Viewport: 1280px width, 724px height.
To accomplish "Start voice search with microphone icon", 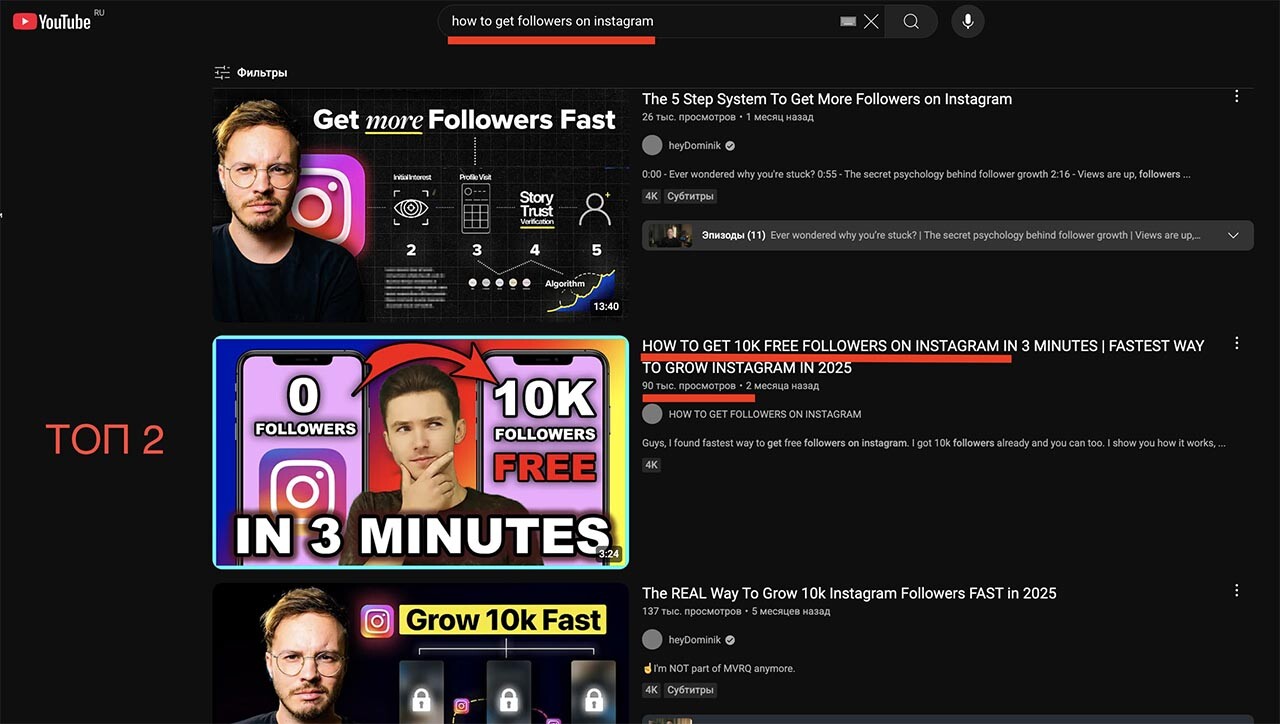I will [x=967, y=21].
